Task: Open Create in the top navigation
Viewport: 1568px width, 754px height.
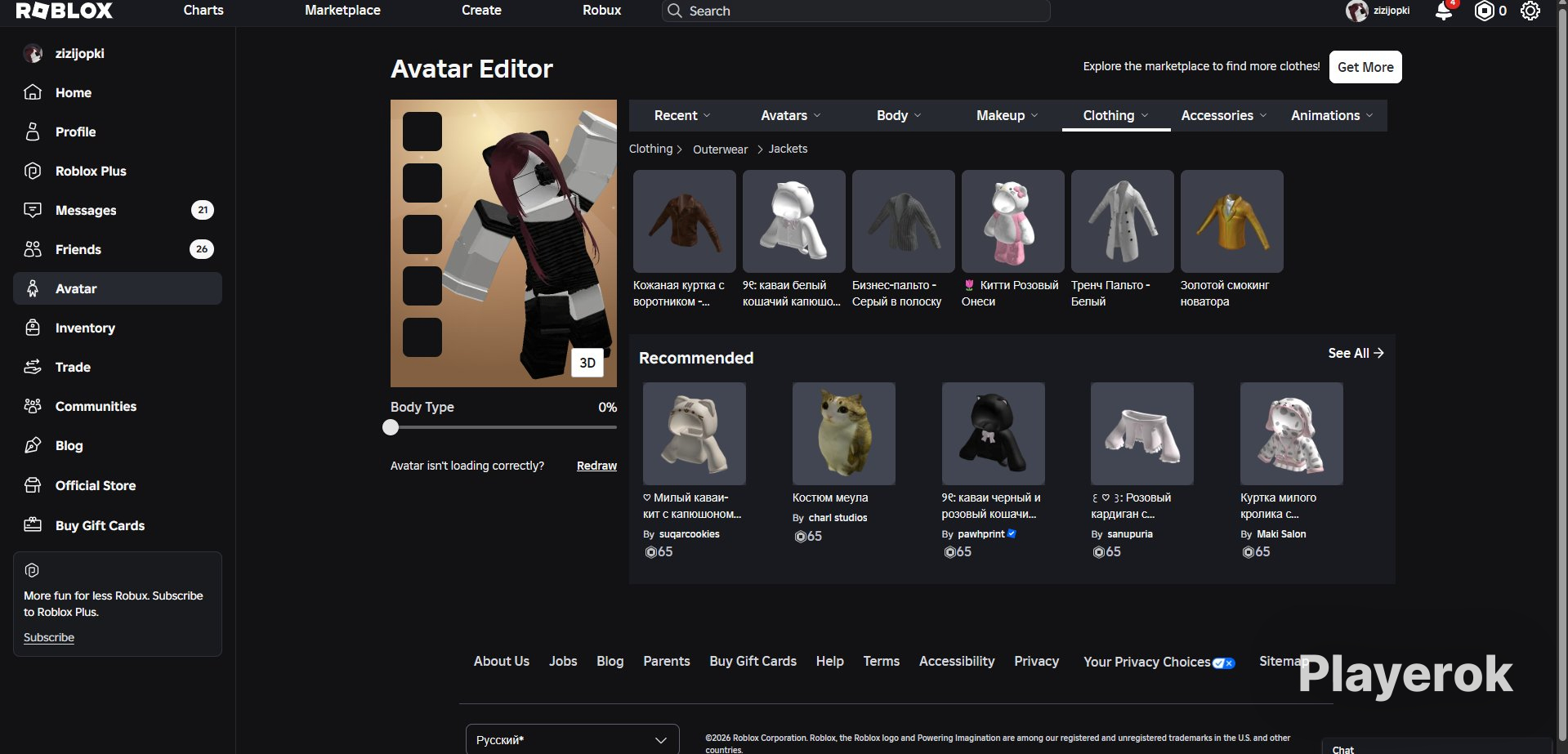Action: [x=481, y=11]
